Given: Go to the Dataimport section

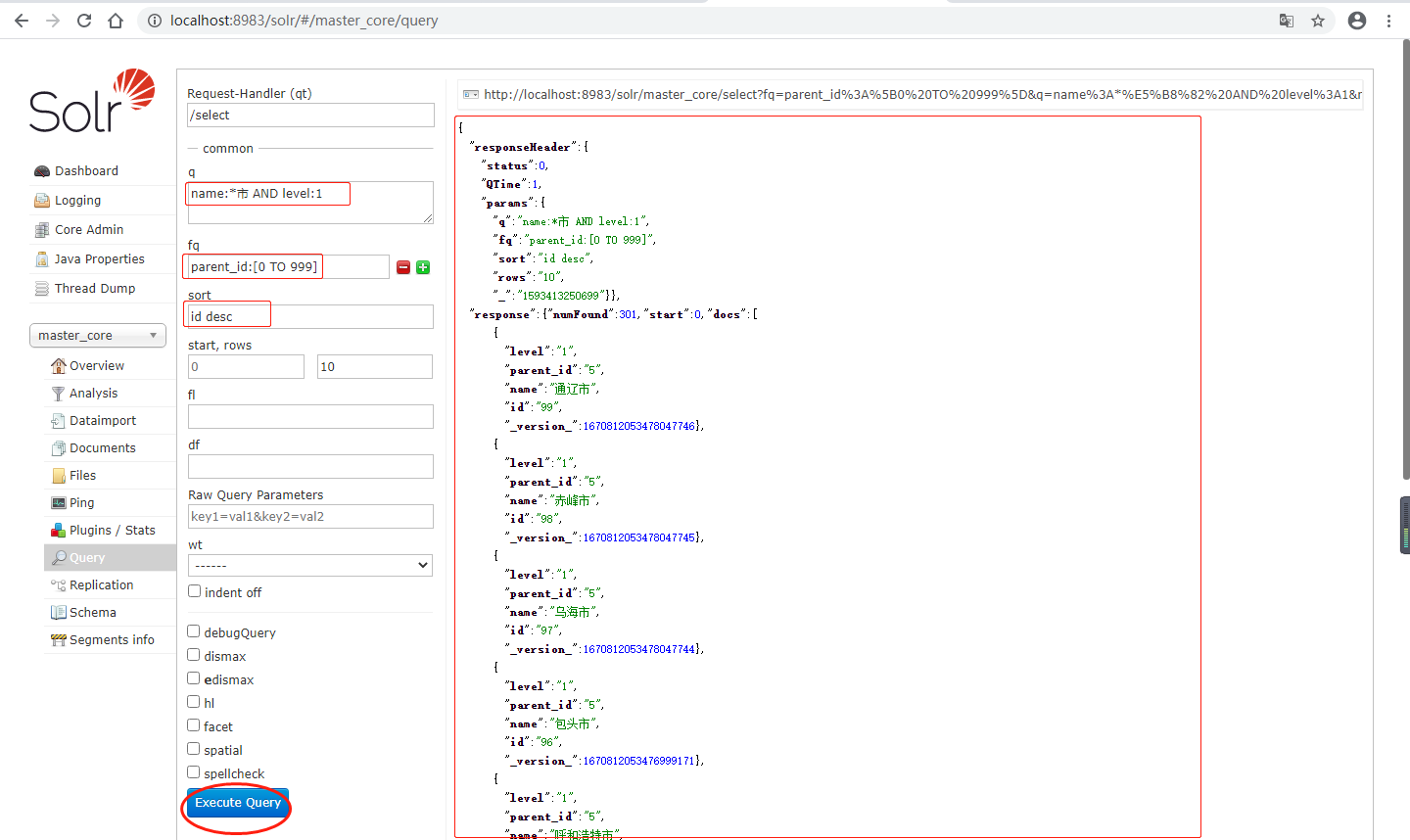Looking at the screenshot, I should pos(102,421).
